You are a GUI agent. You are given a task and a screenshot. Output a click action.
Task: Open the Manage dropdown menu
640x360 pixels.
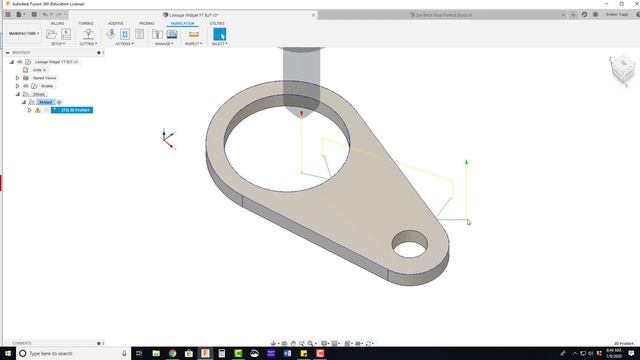coord(164,44)
